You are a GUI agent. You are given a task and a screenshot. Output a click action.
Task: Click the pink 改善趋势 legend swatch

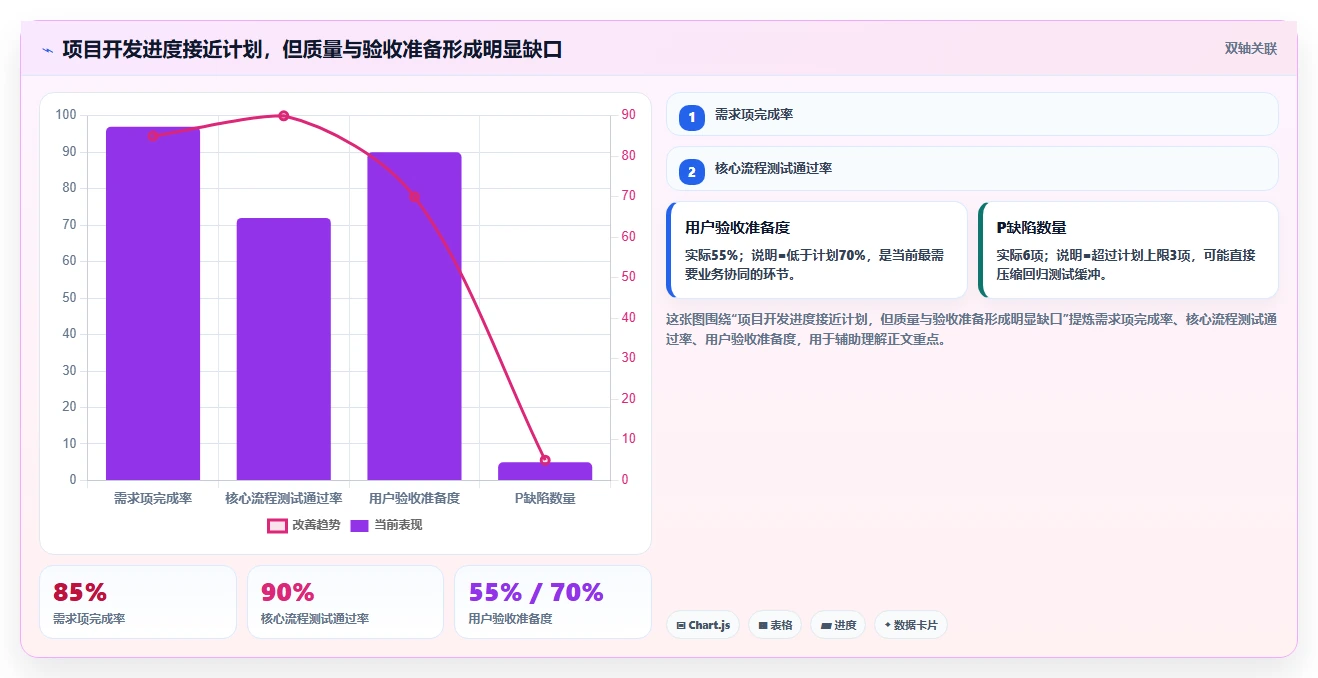click(277, 525)
